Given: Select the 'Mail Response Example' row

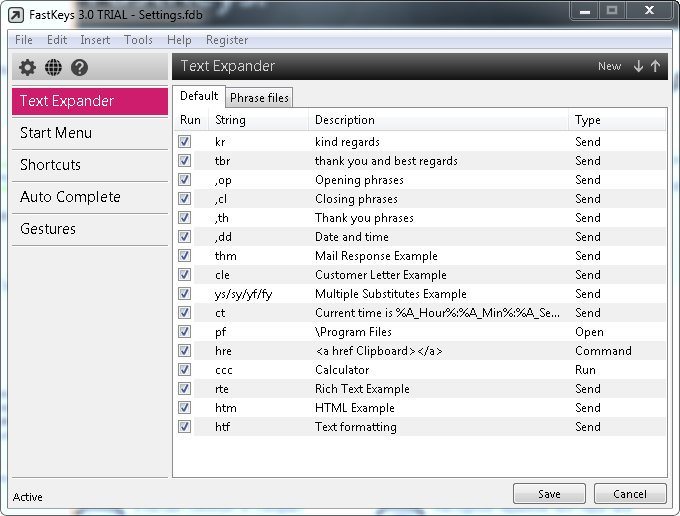Looking at the screenshot, I should point(420,256).
